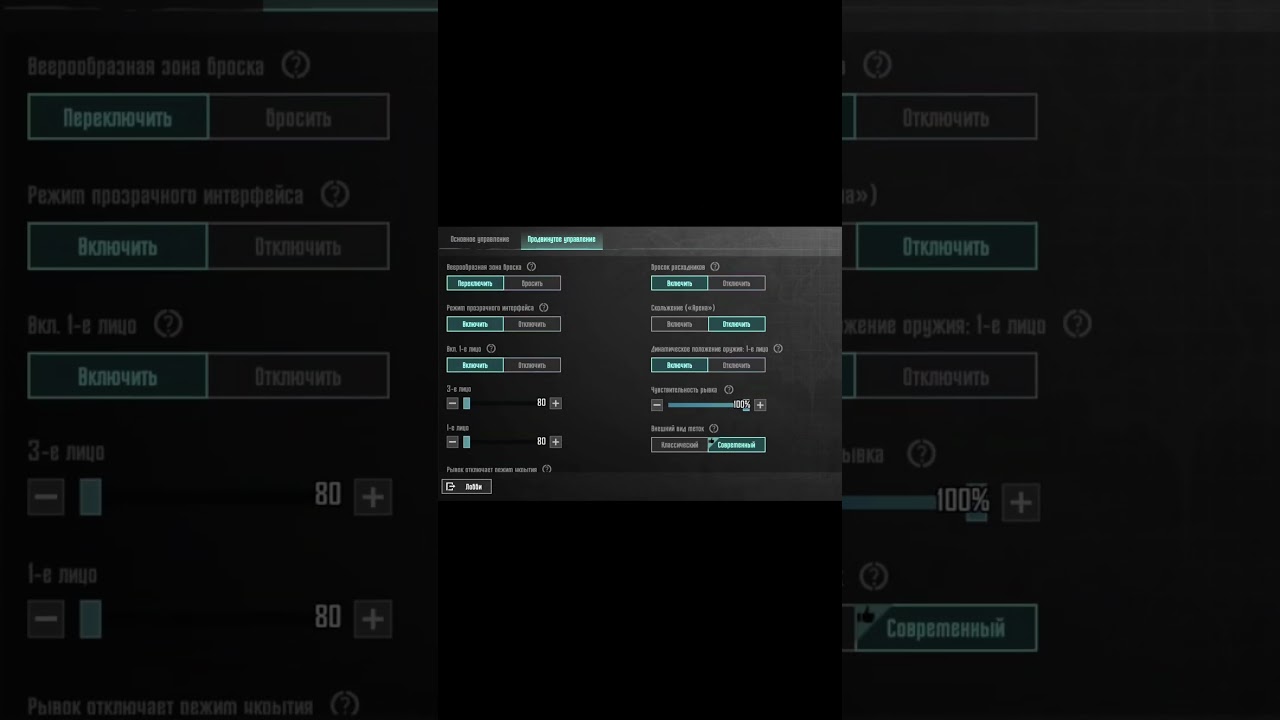This screenshot has width=1280, height=720.
Task: Open help icon next to Вкл. 1-е лицо
Action: (491, 349)
